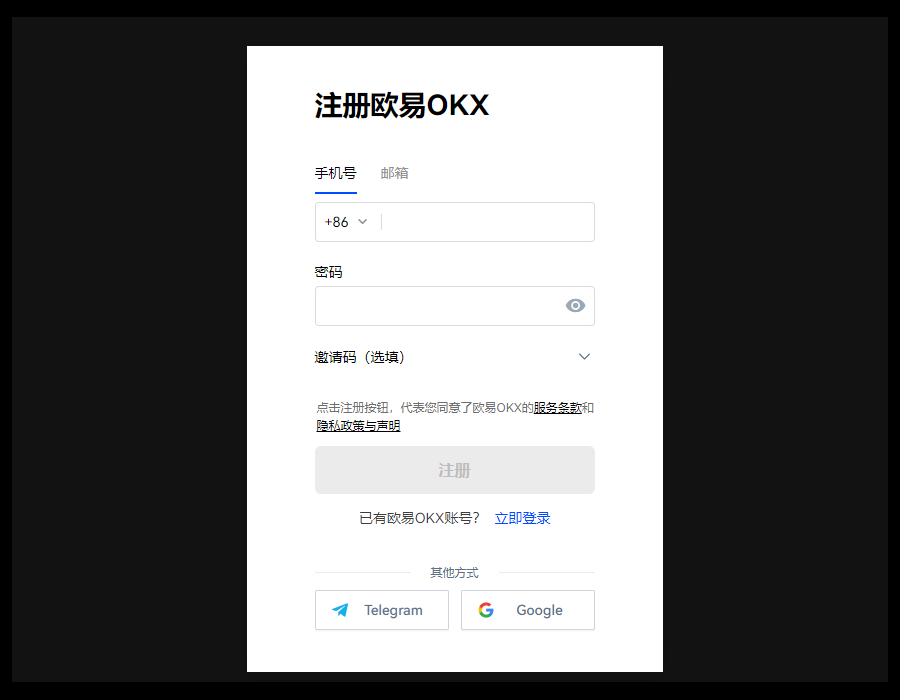The image size is (900, 700).
Task: Click the chevron arrow beside +86
Action: click(x=363, y=222)
